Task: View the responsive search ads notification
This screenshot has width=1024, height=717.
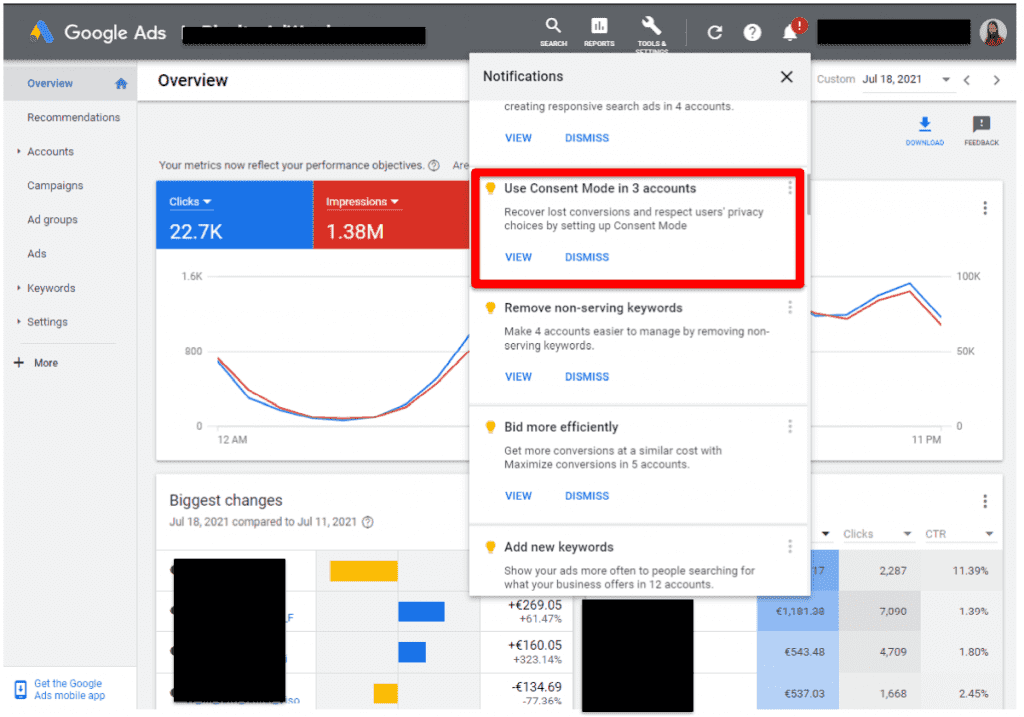Action: pos(519,138)
